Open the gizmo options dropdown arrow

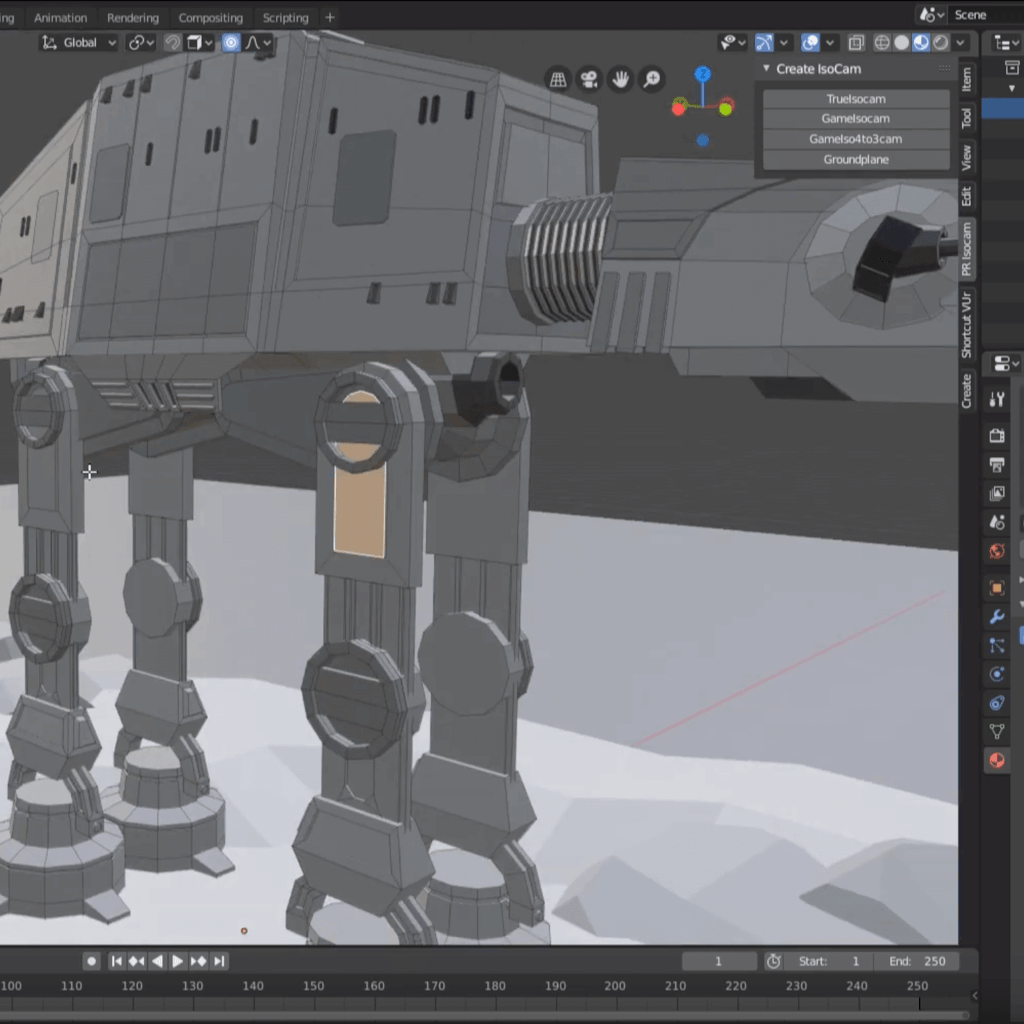pos(784,43)
